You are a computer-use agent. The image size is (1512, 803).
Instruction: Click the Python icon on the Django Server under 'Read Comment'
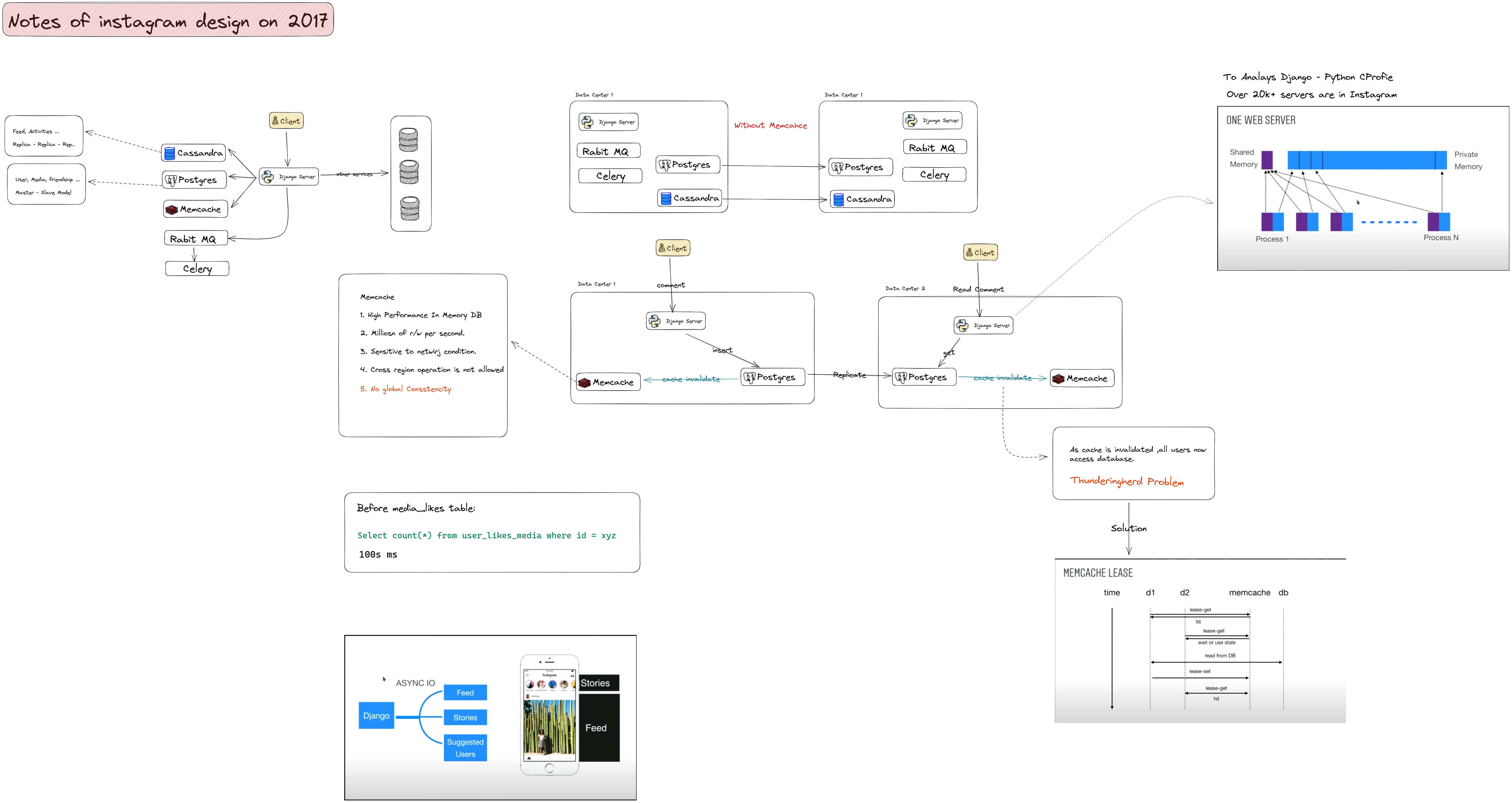tap(962, 325)
